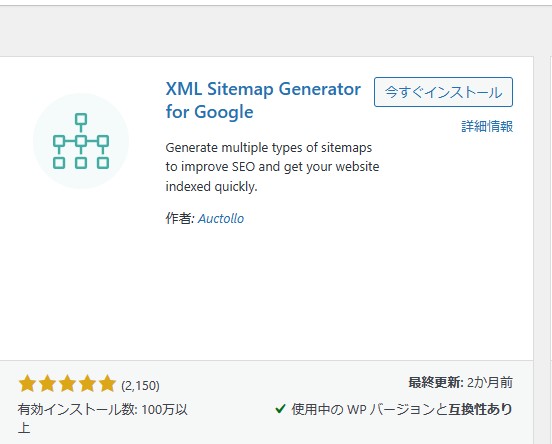Click the 有効インストール数 100万以上 text
This screenshot has height=444, width=552.
click(x=102, y=418)
